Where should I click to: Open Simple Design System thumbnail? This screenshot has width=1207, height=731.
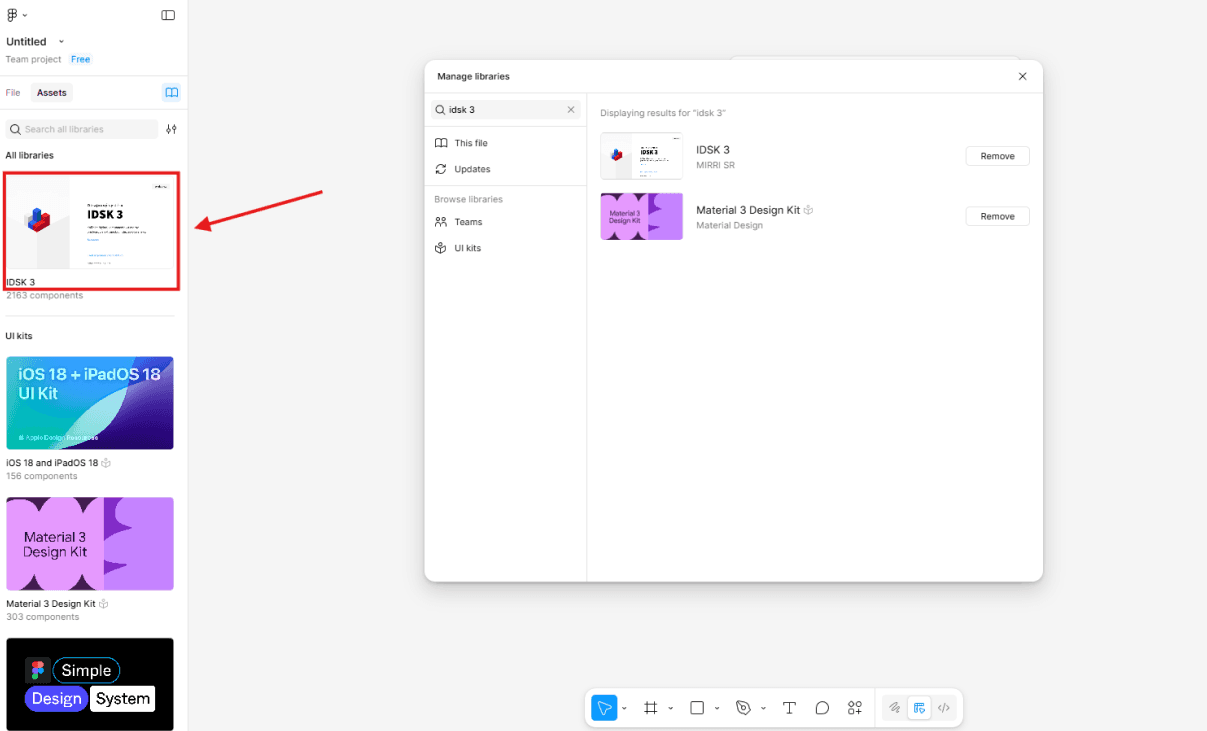pyautogui.click(x=90, y=684)
